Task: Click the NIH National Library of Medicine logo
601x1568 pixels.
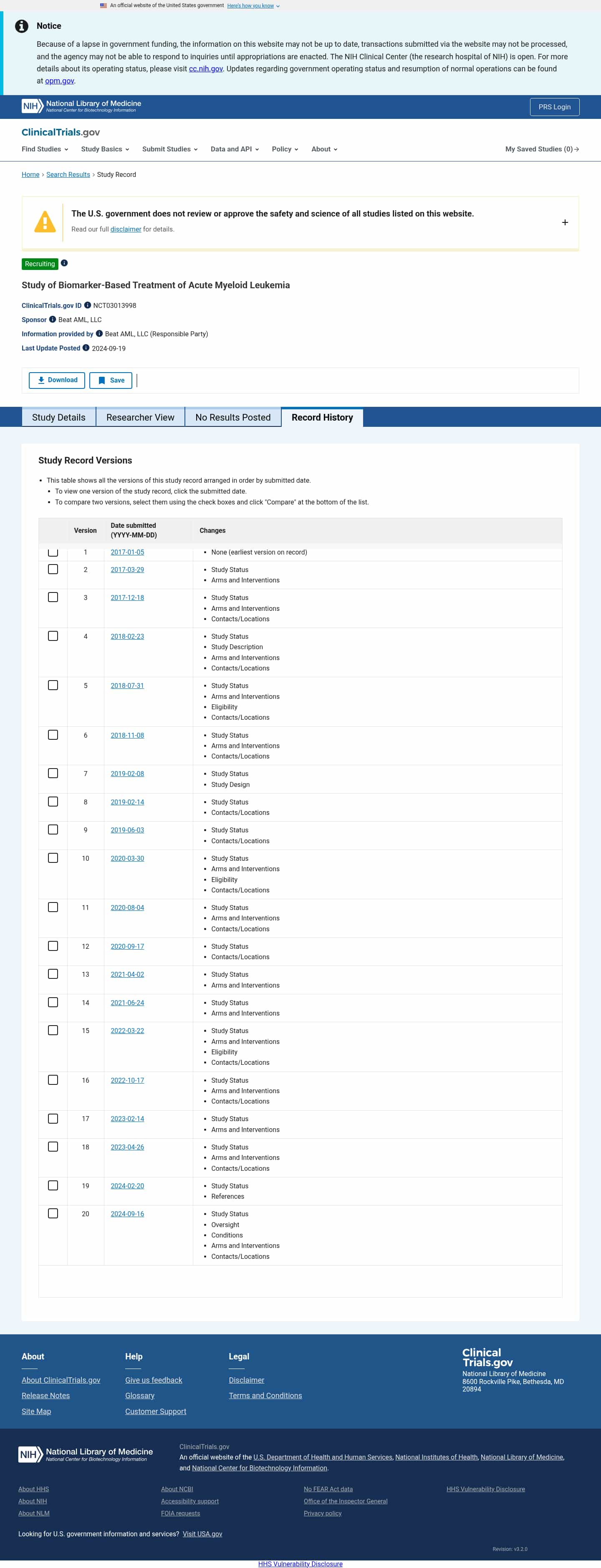Action: [x=82, y=106]
